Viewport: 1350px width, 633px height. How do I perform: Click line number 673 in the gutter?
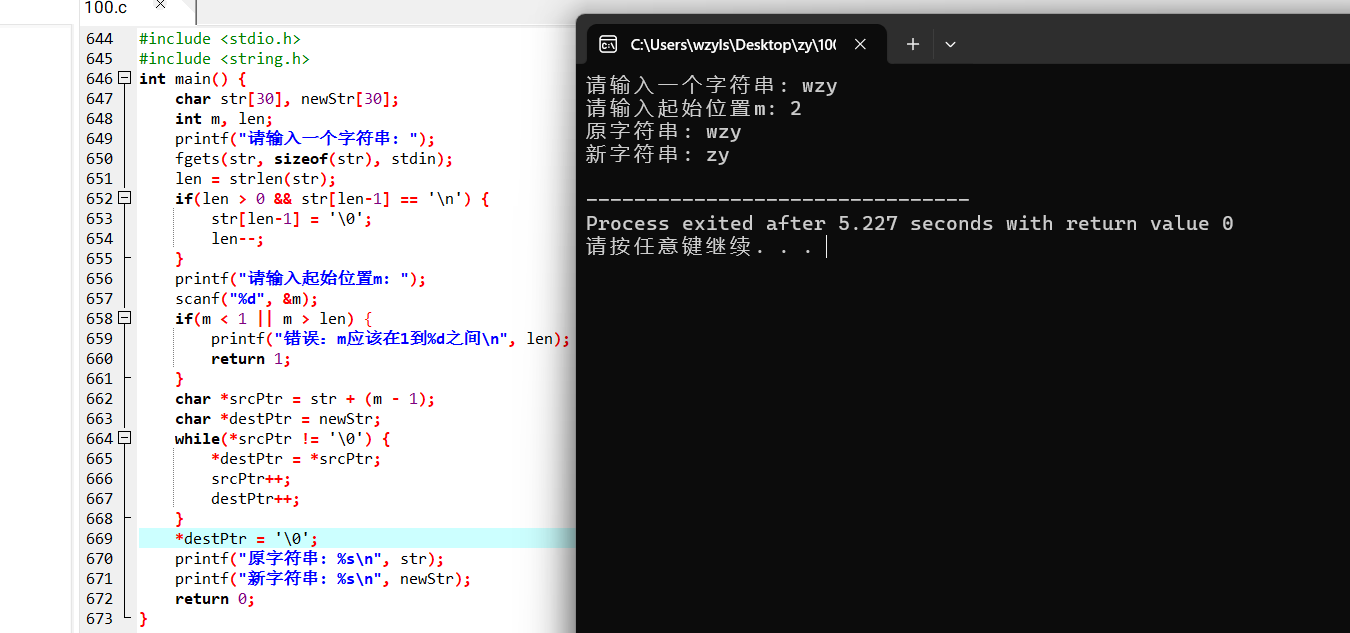pos(99,618)
